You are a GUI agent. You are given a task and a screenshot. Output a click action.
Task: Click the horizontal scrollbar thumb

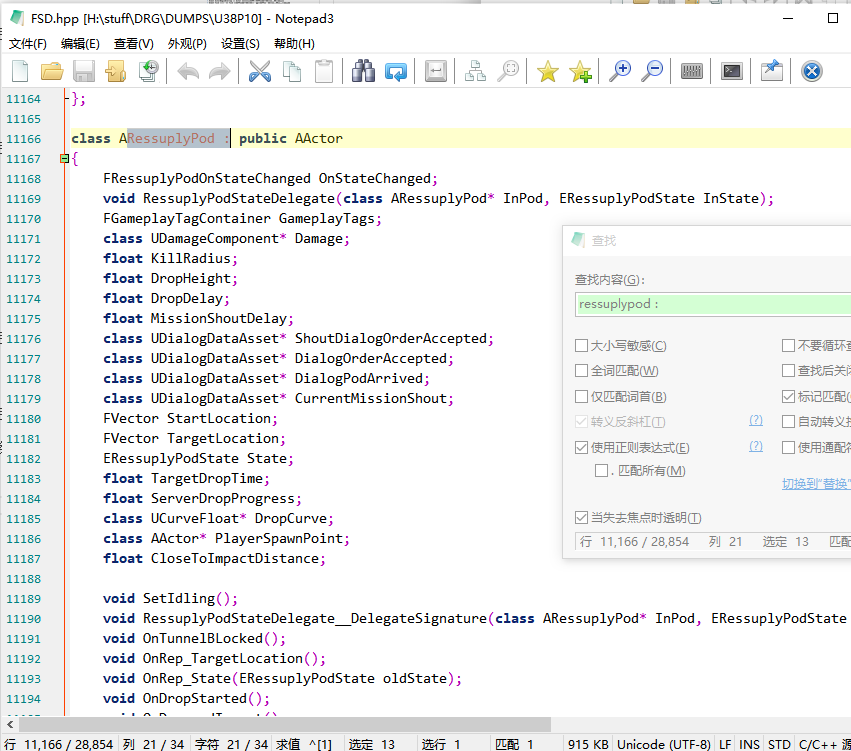pyautogui.click(x=285, y=724)
